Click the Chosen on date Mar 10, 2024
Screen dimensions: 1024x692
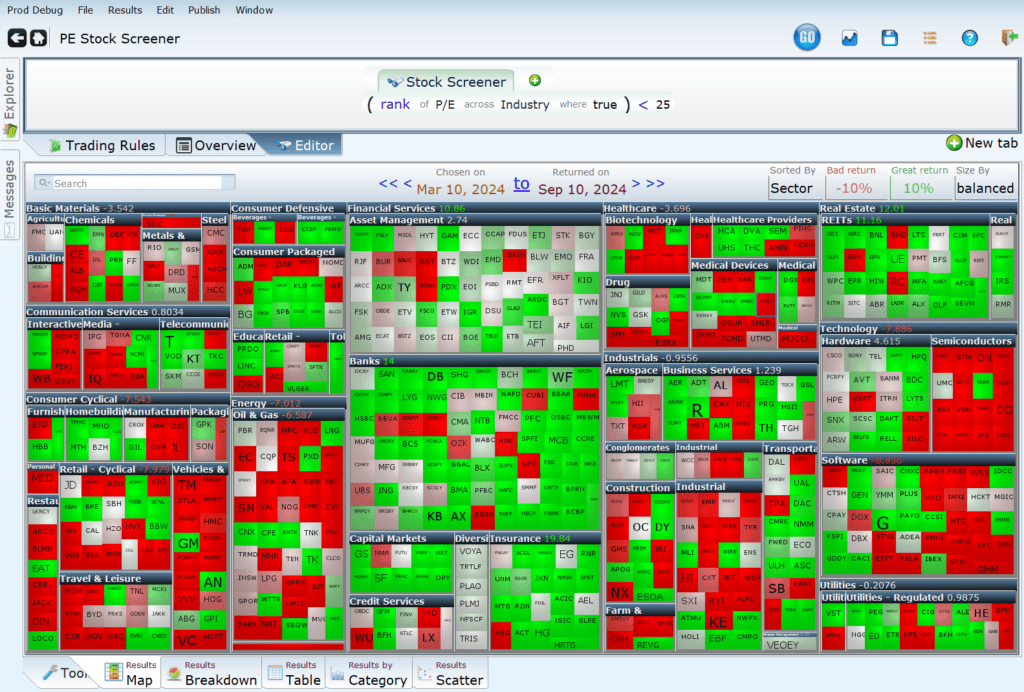460,189
